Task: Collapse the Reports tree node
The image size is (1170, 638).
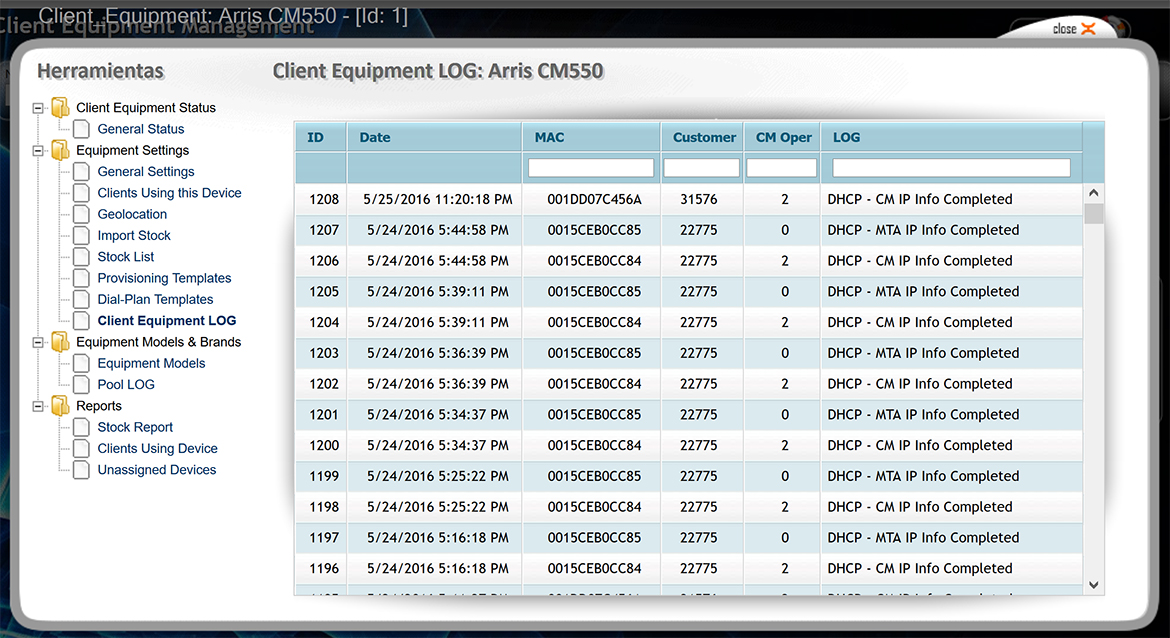Action: click(x=39, y=406)
